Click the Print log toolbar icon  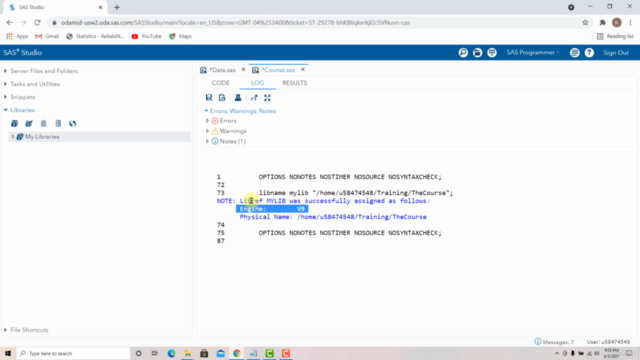click(238, 98)
